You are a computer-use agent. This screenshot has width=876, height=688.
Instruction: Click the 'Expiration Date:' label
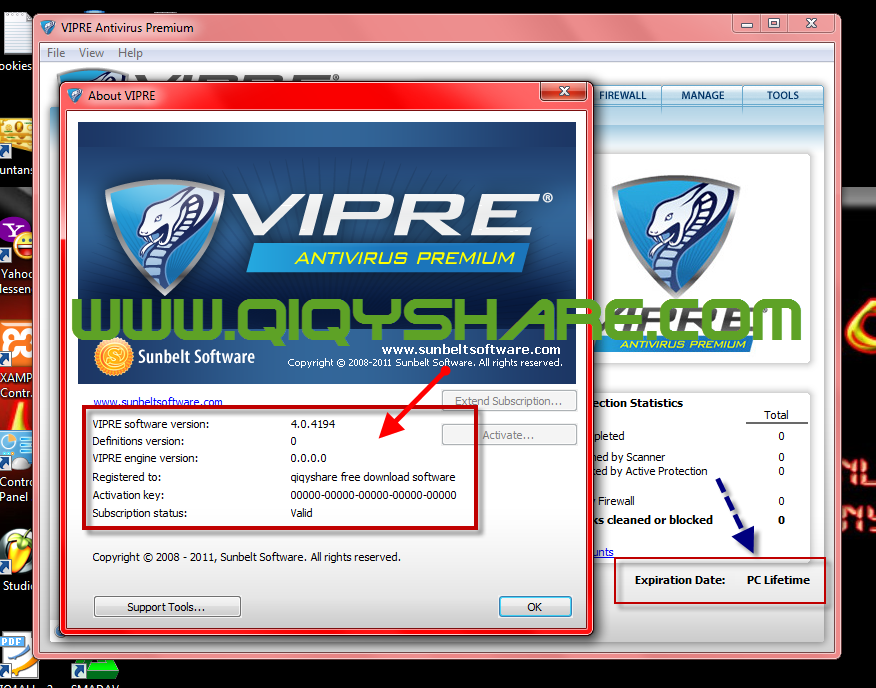(680, 580)
